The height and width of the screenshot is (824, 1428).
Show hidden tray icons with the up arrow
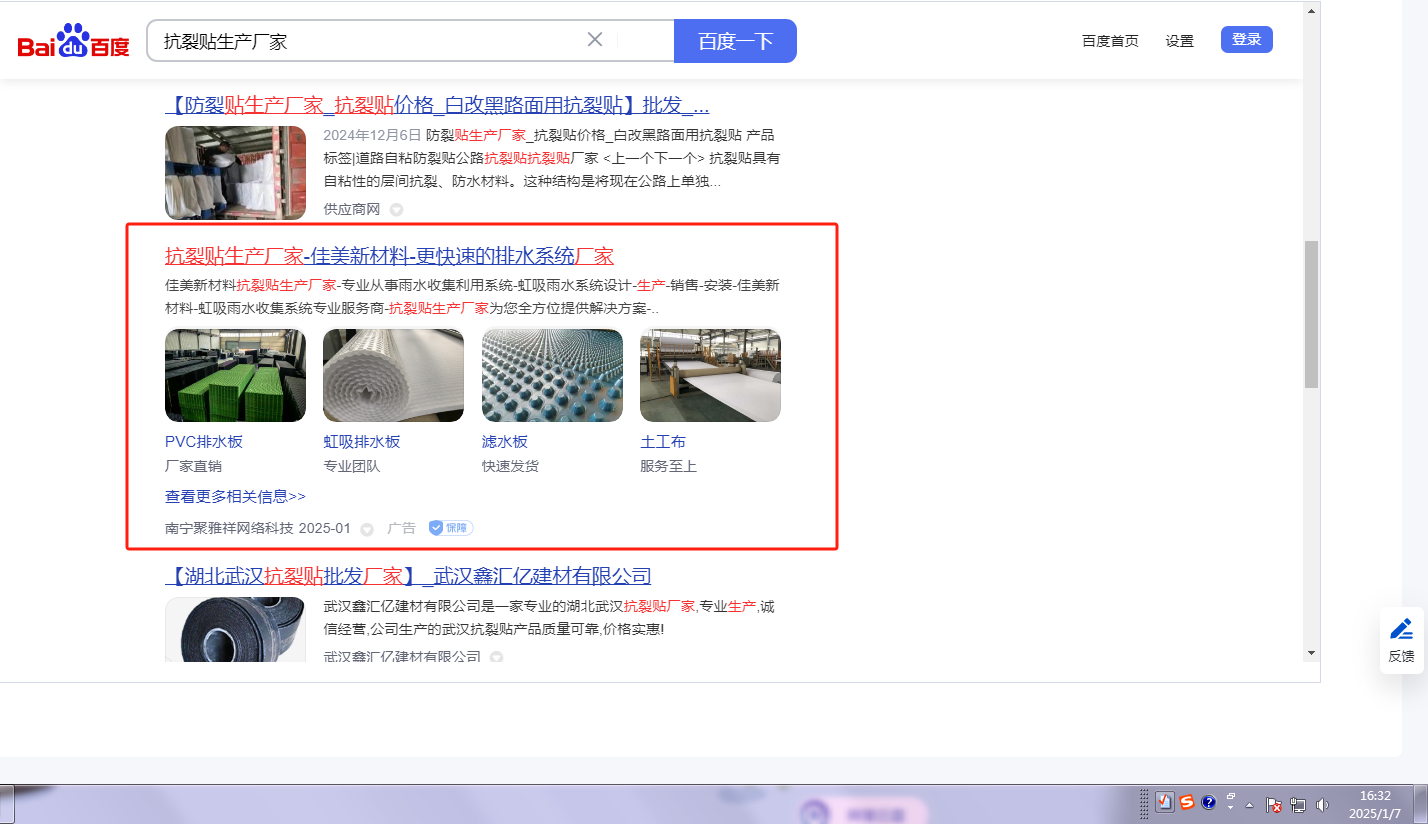coord(1250,804)
